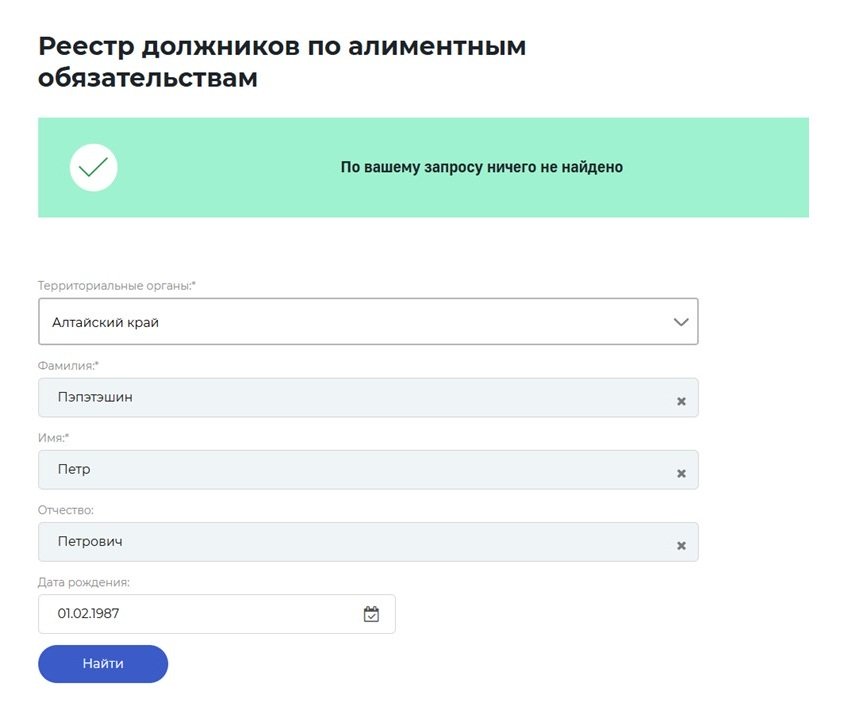Screen dimensions: 841x720
Task: Select the Фамилия input containing Пэпэтэшин
Action: [300, 398]
